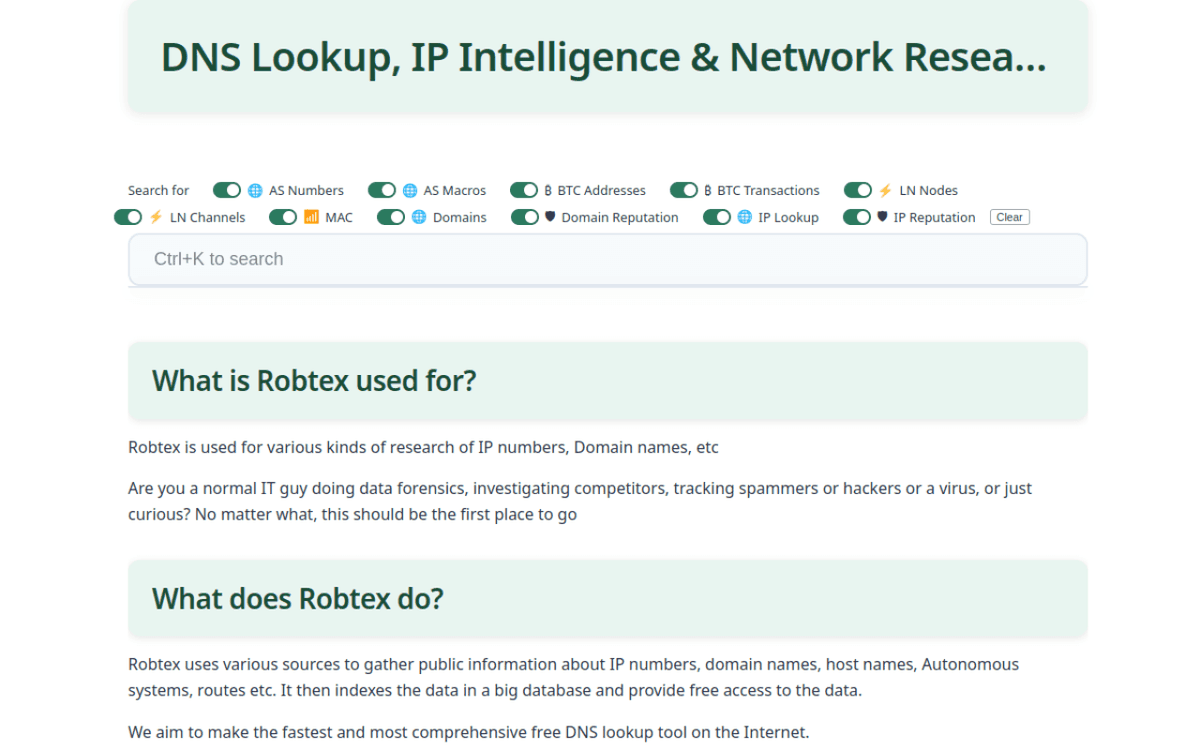This screenshot has height=750, width=1200.
Task: Click the DNS Lookup page heading
Action: coord(603,57)
